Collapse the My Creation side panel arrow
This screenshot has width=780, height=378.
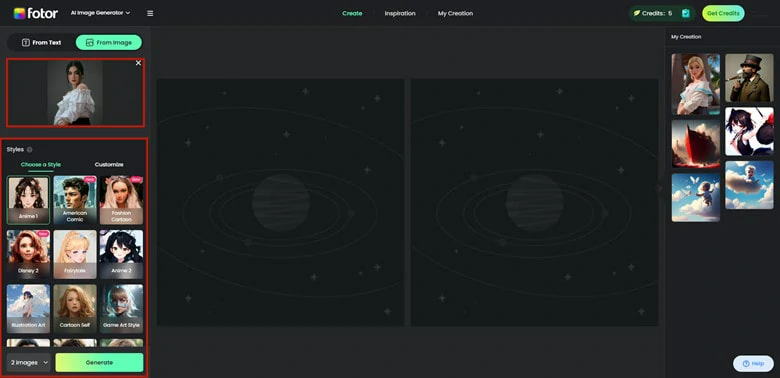(x=661, y=188)
